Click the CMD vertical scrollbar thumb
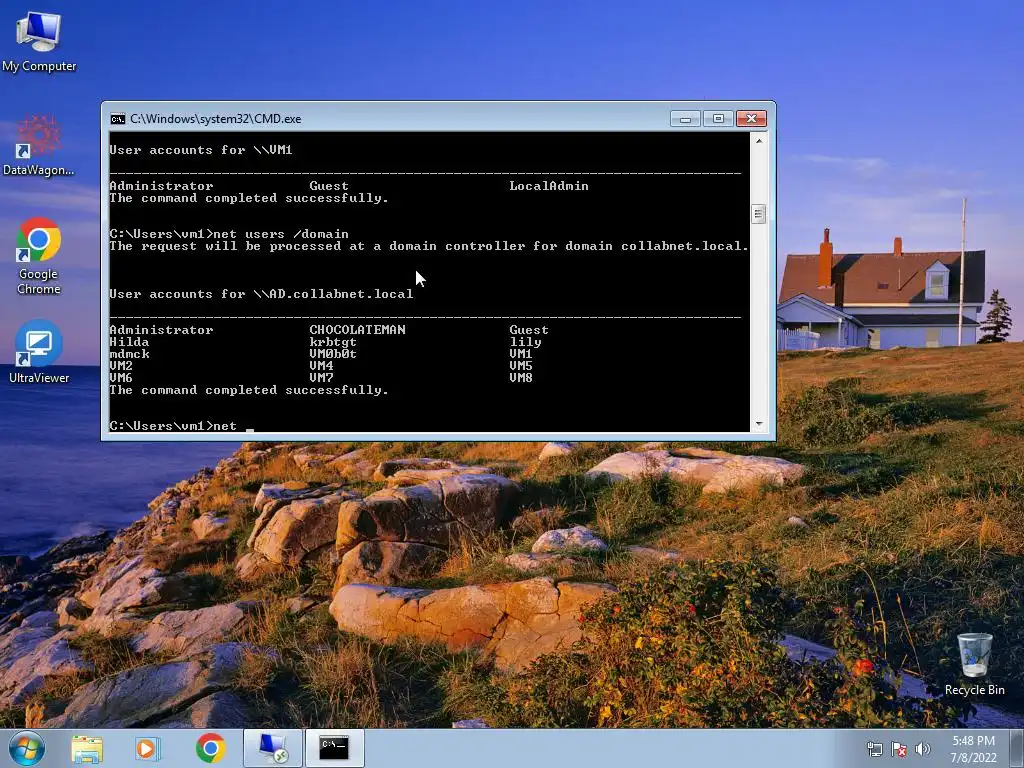Viewport: 1024px width, 768px height. click(759, 214)
